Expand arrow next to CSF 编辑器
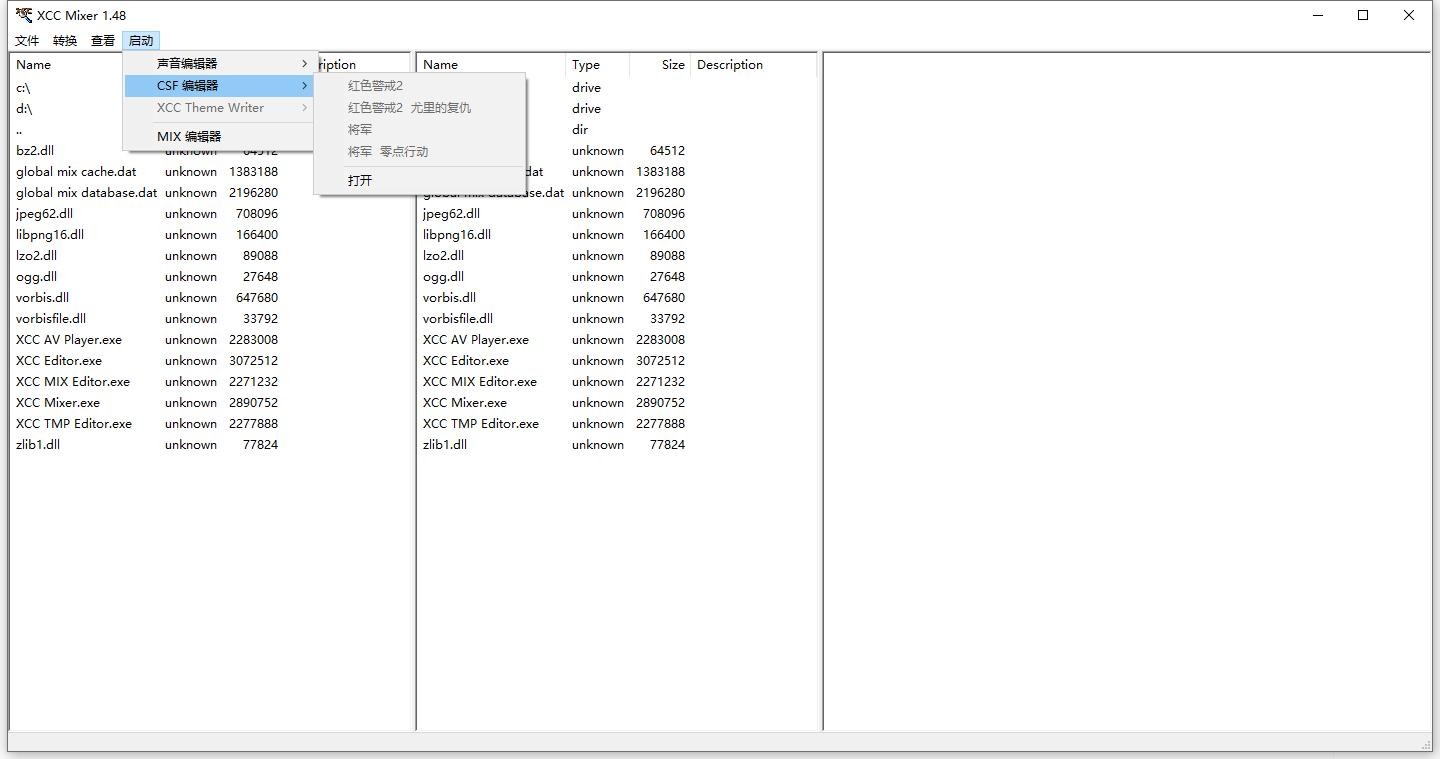Image resolution: width=1440 pixels, height=759 pixels. click(305, 85)
